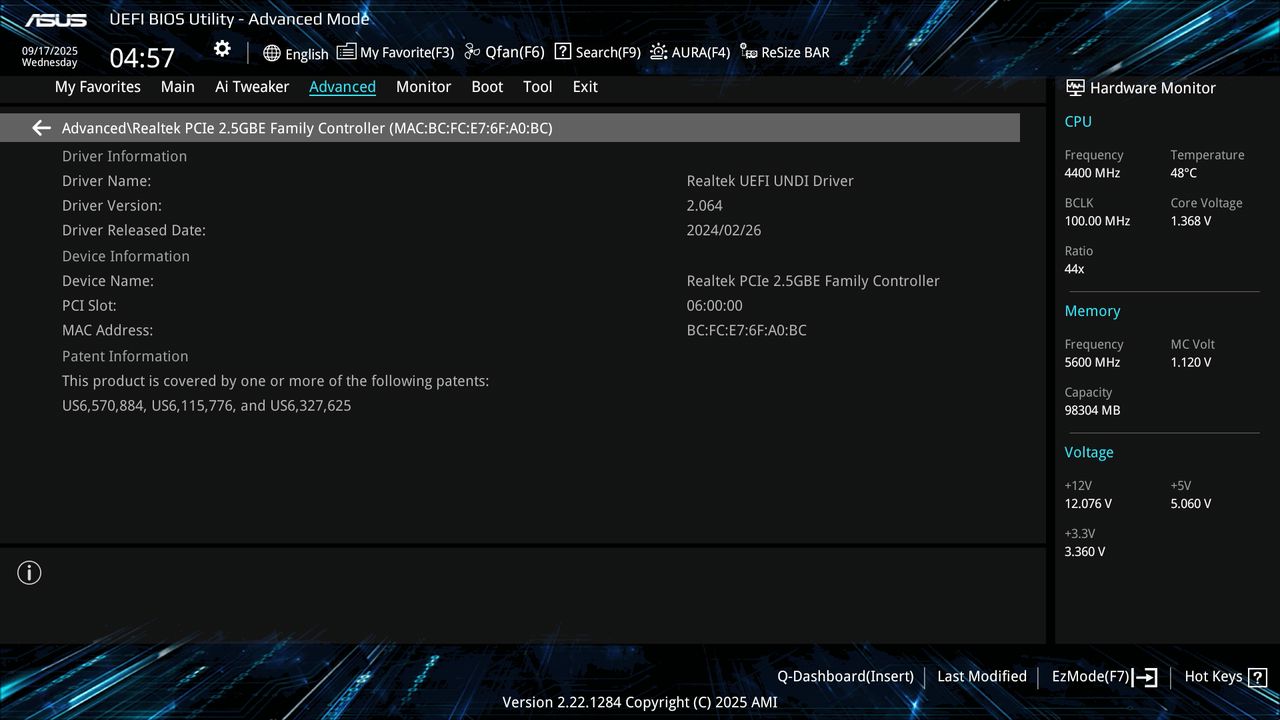This screenshot has width=1280, height=720.
Task: Expand the CPU hardware monitor section
Action: (x=1078, y=121)
